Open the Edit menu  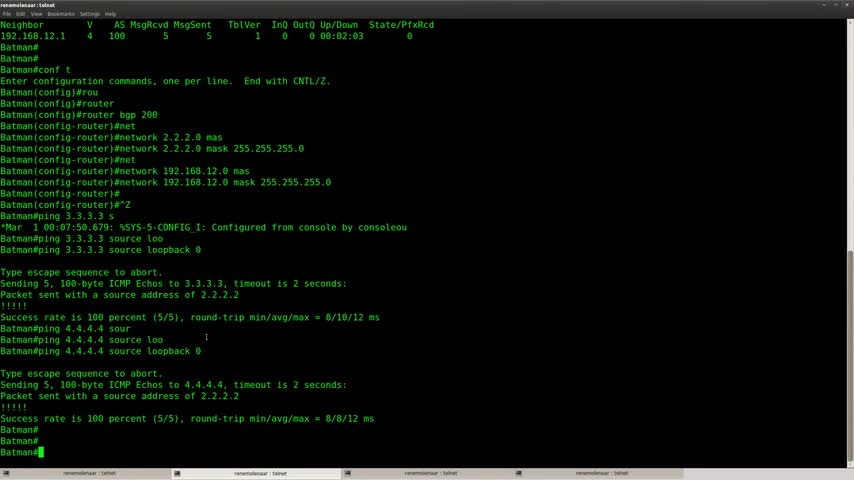[21, 14]
